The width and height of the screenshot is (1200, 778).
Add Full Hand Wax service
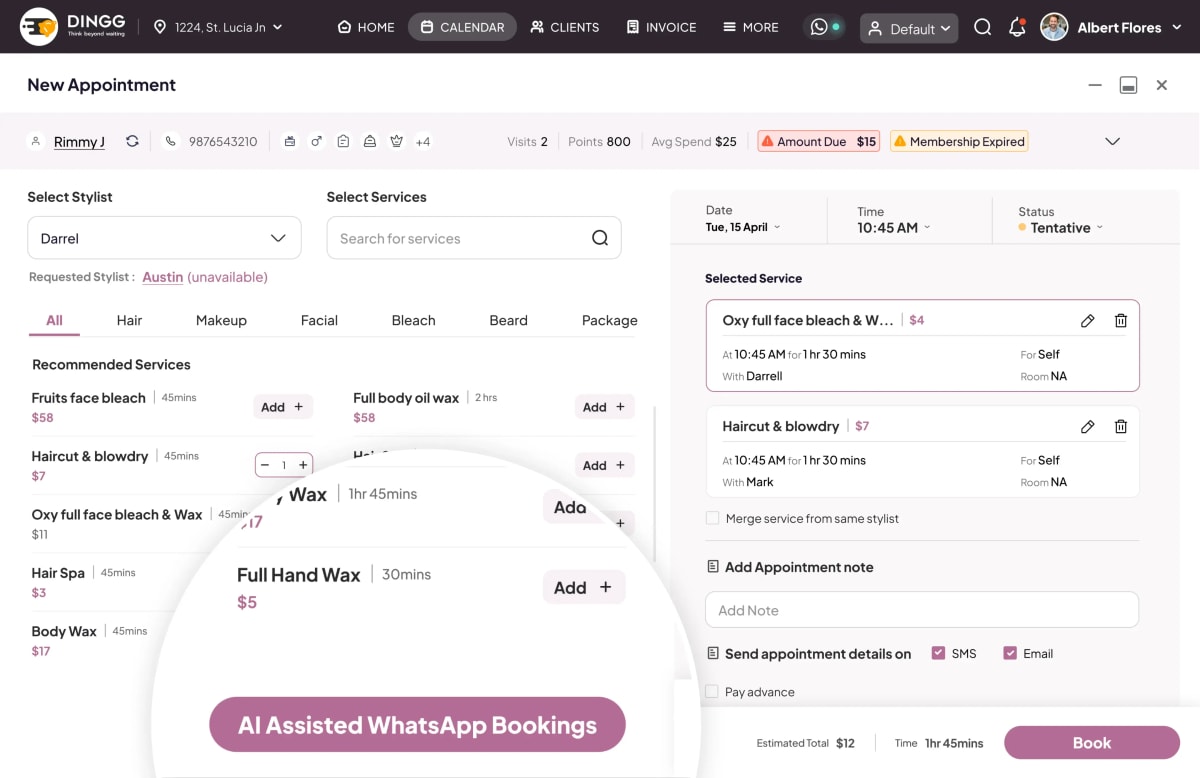pos(584,587)
